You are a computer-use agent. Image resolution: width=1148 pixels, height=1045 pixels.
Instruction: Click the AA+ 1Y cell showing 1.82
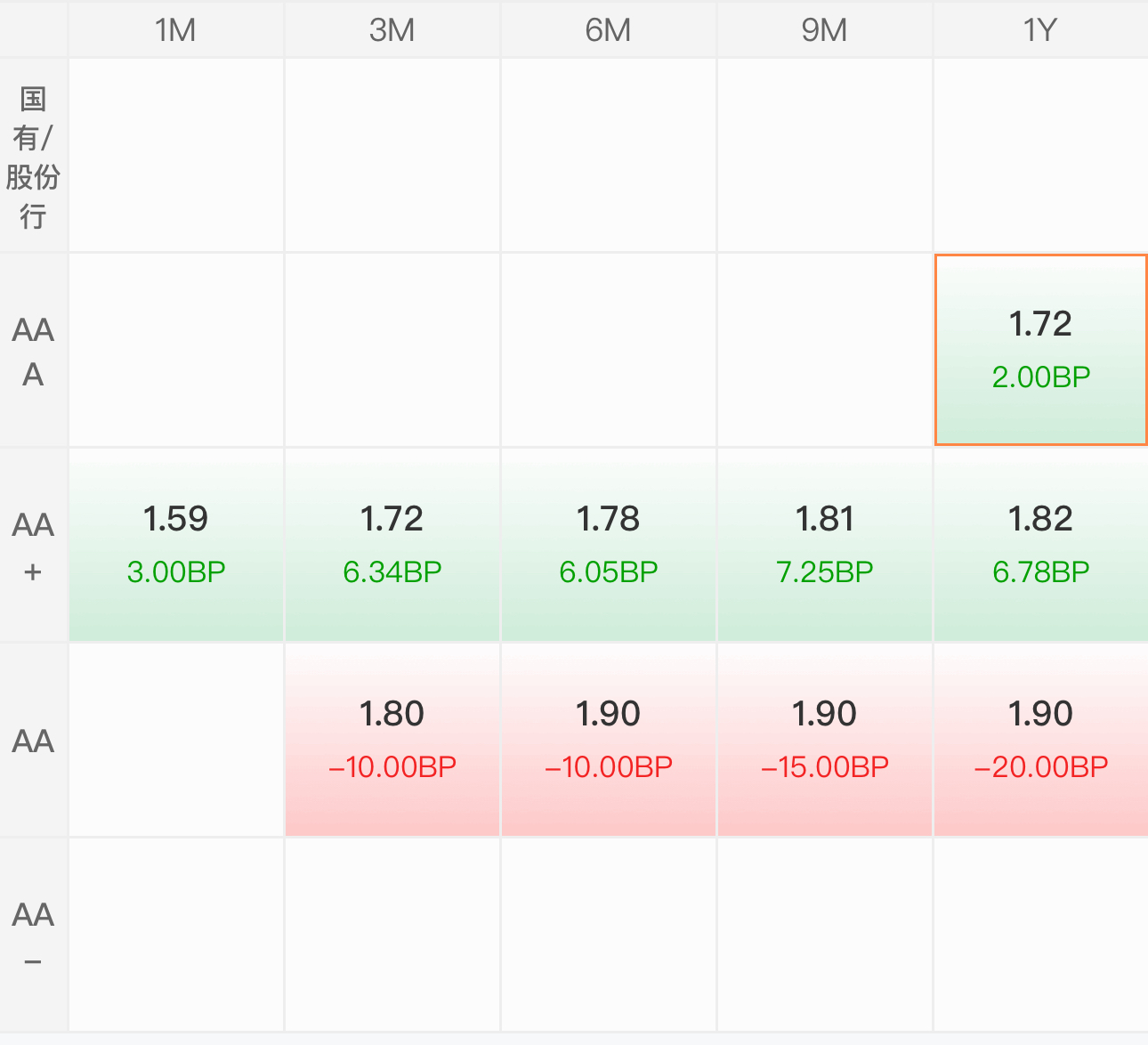1040,545
